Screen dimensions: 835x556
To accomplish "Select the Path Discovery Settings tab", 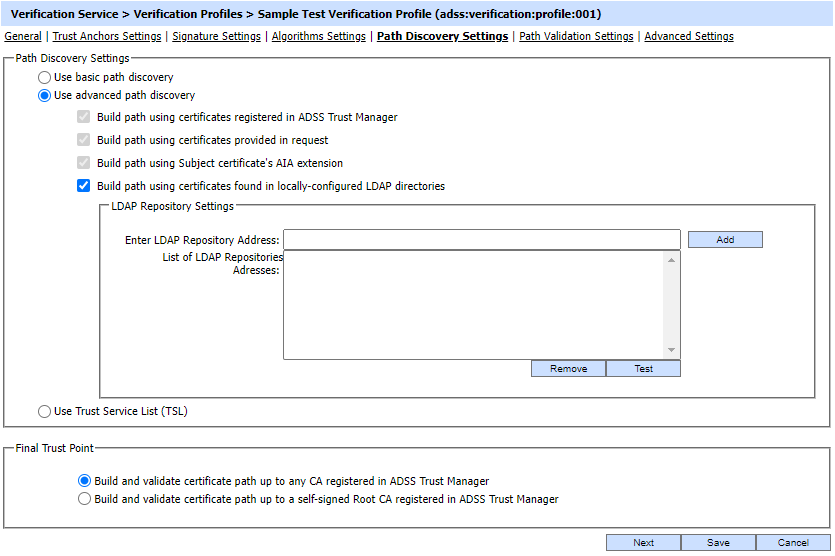I will click(442, 36).
